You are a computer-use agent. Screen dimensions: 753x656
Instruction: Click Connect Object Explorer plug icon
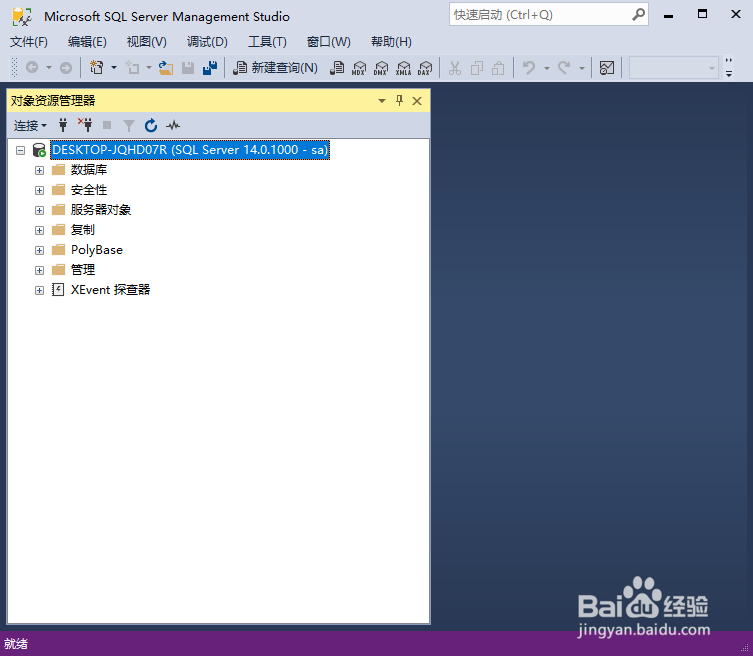[63, 125]
